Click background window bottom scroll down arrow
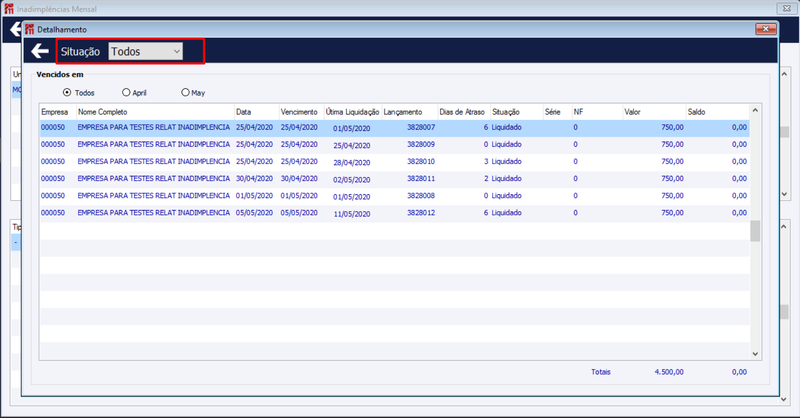The width and height of the screenshot is (800, 418). [x=785, y=400]
